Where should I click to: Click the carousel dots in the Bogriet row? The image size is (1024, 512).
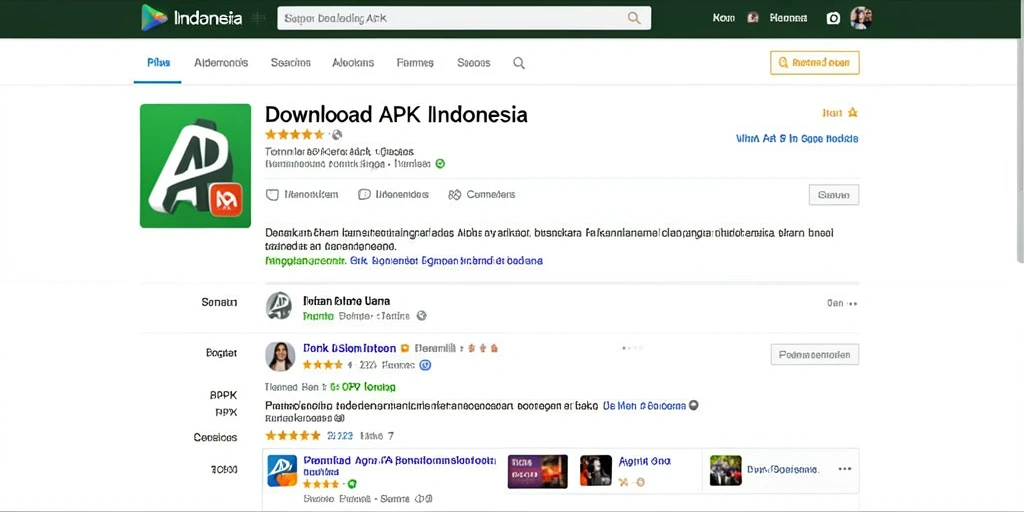click(x=632, y=348)
